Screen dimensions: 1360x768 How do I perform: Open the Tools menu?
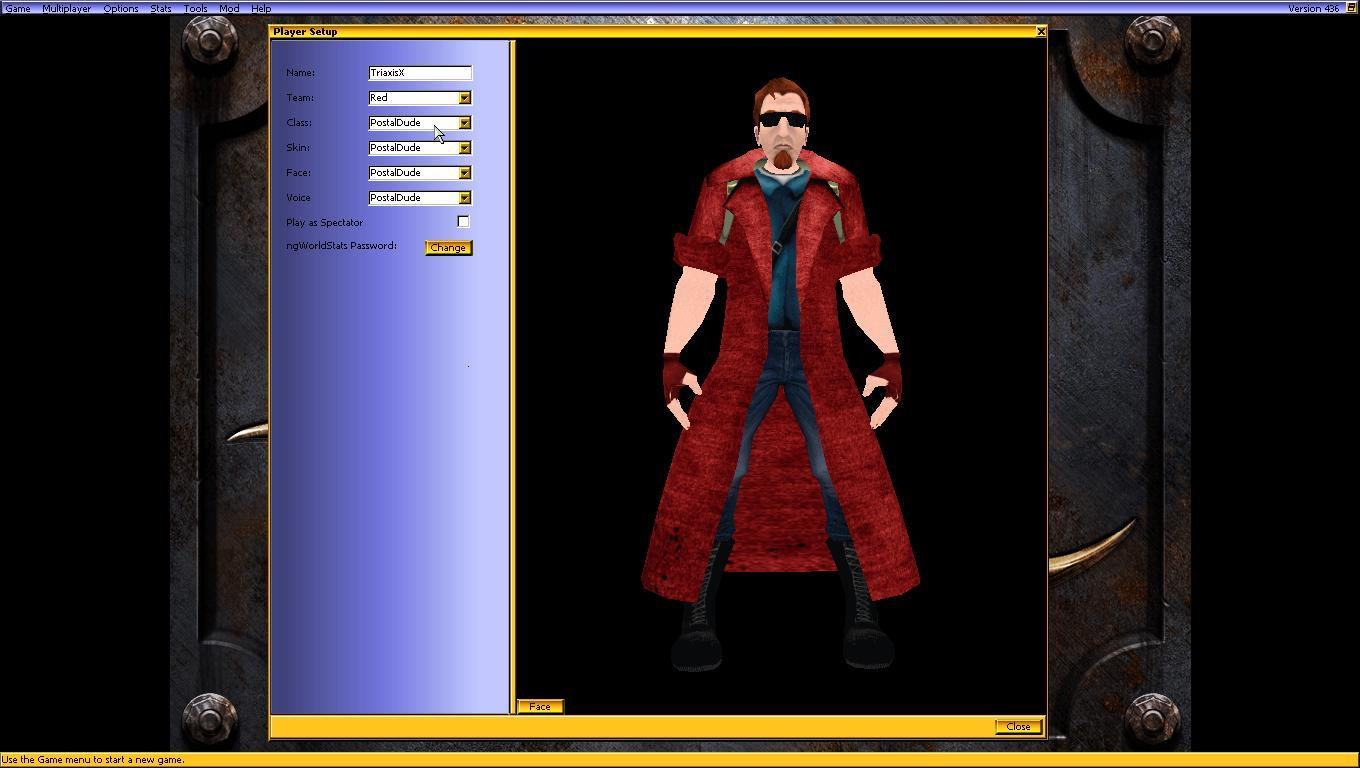click(x=195, y=8)
